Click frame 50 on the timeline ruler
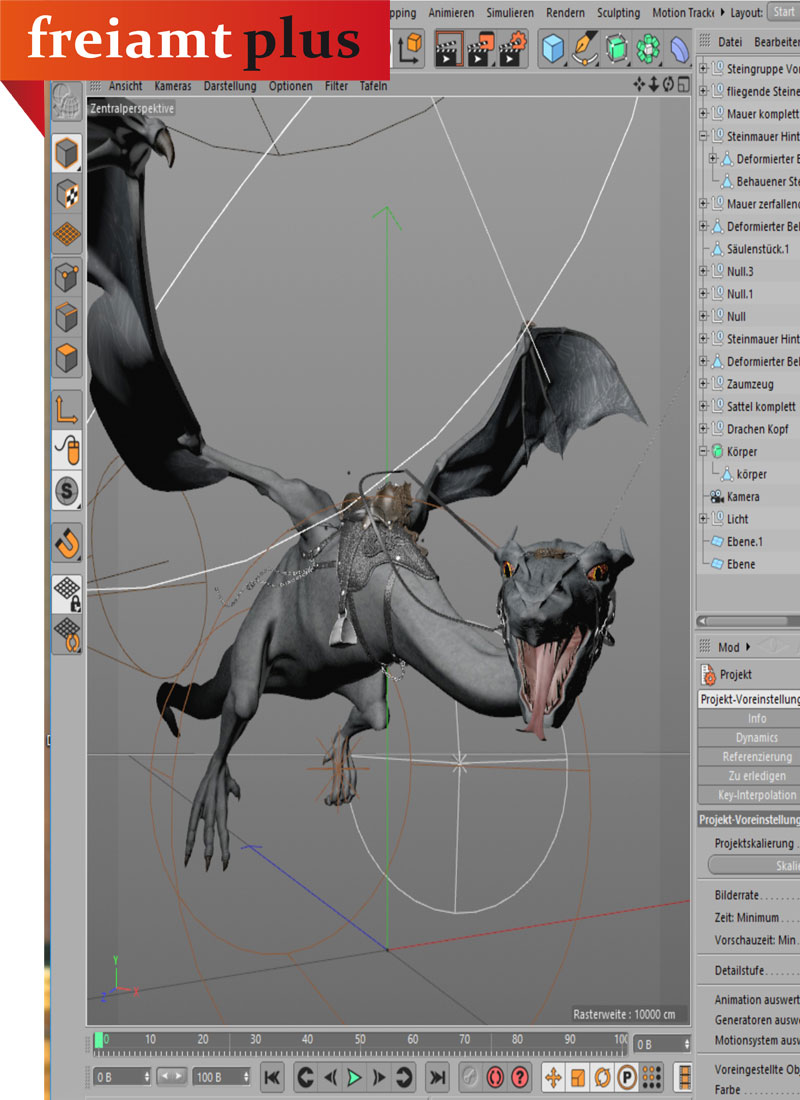This screenshot has height=1100, width=800. pyautogui.click(x=359, y=1040)
